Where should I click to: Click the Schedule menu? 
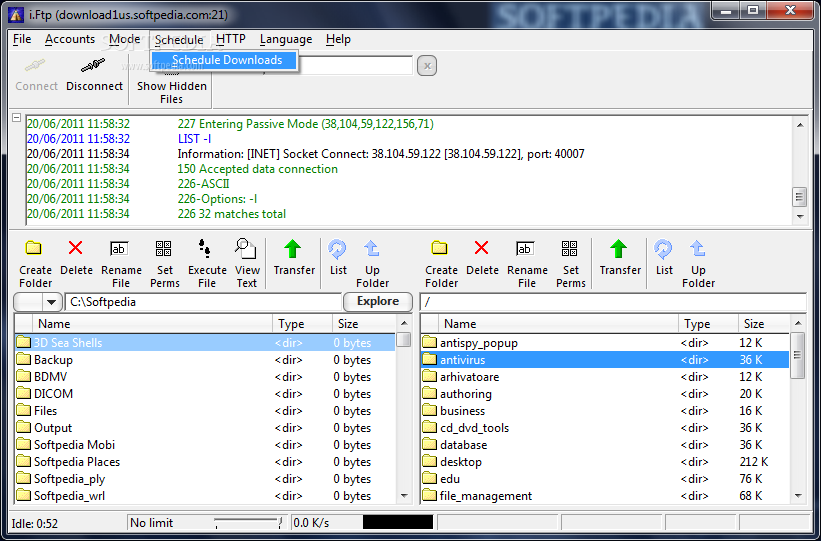pyautogui.click(x=179, y=40)
